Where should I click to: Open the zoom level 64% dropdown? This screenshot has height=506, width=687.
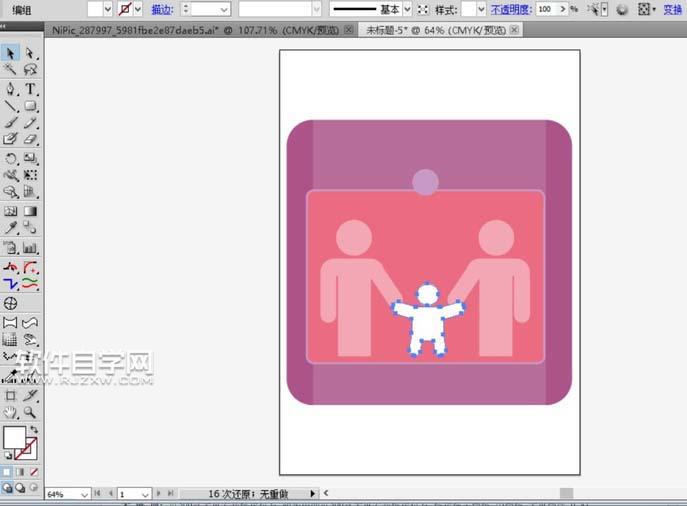85,494
